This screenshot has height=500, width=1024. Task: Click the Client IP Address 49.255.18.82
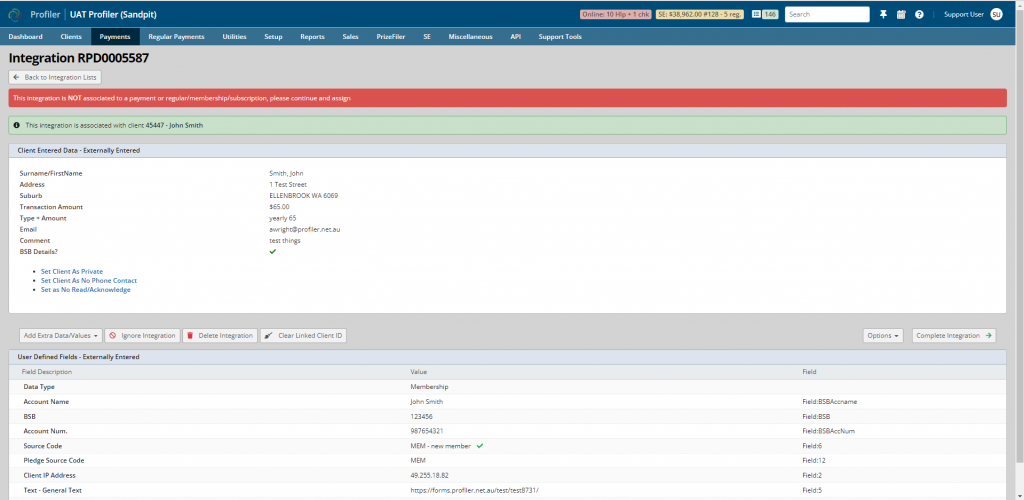point(429,475)
